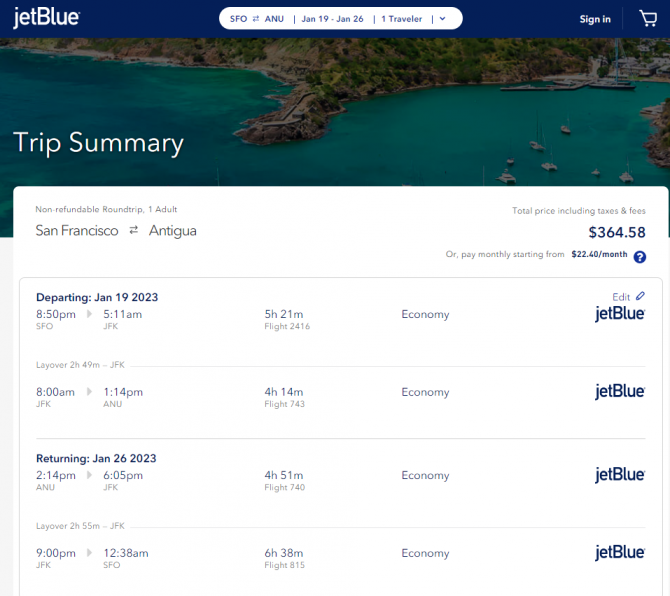670x596 pixels.
Task: Click the 6h 38m duration
Action: [x=284, y=553]
